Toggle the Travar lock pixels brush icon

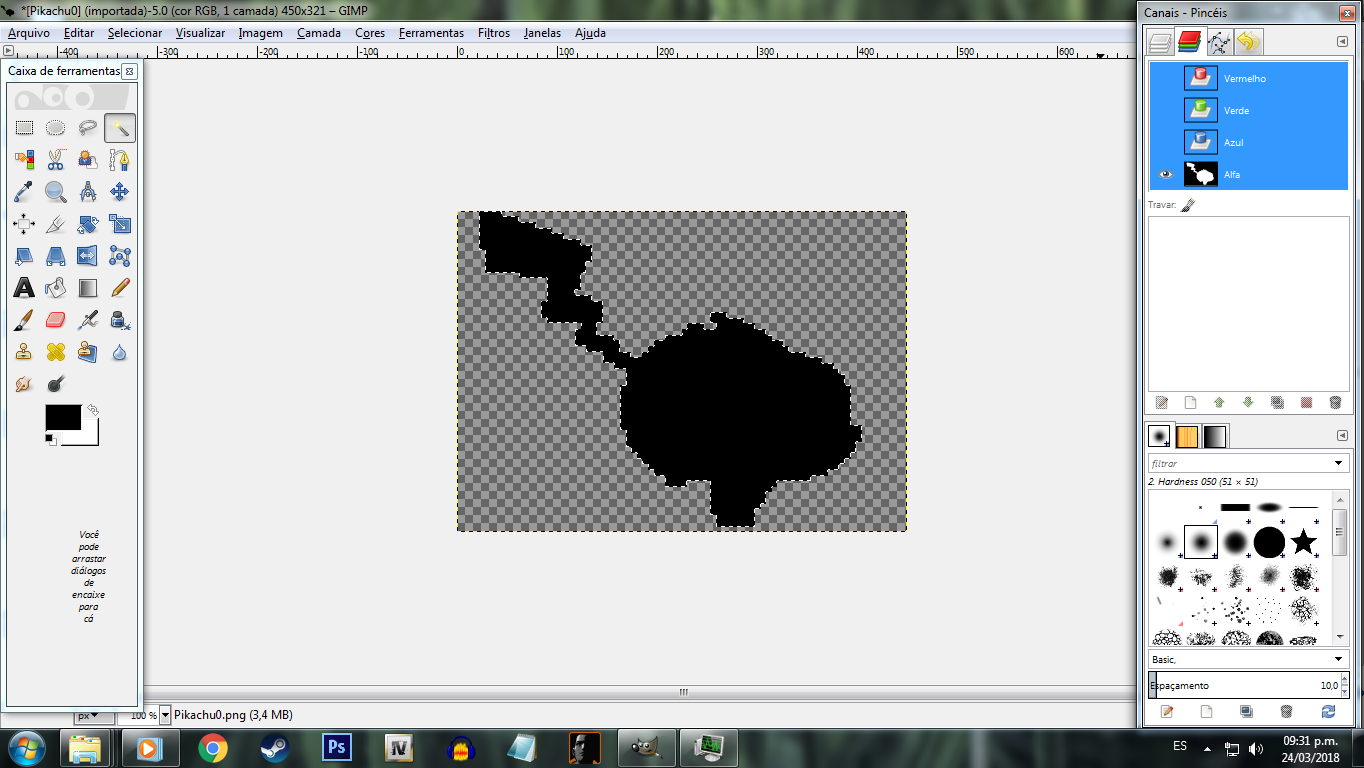[1188, 205]
